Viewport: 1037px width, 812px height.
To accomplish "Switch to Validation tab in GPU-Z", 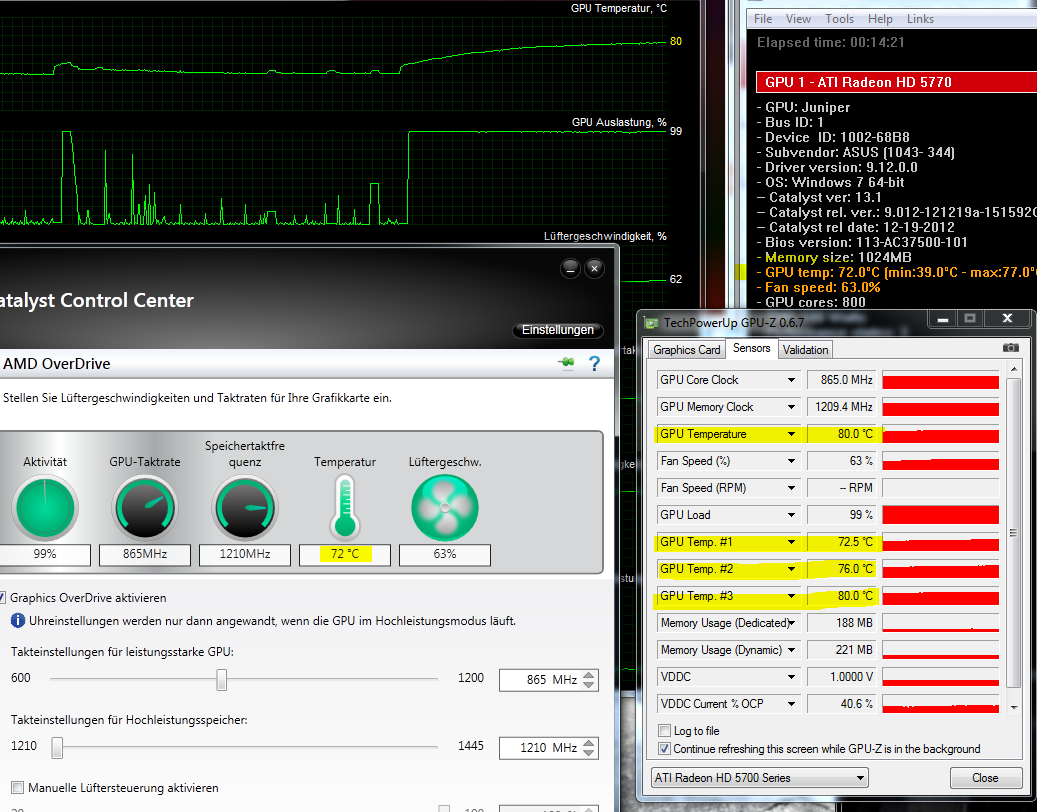I will click(x=805, y=350).
